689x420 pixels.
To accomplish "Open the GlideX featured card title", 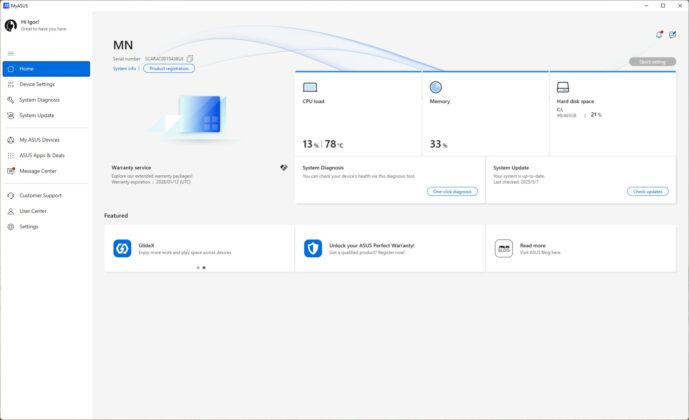I will click(146, 246).
